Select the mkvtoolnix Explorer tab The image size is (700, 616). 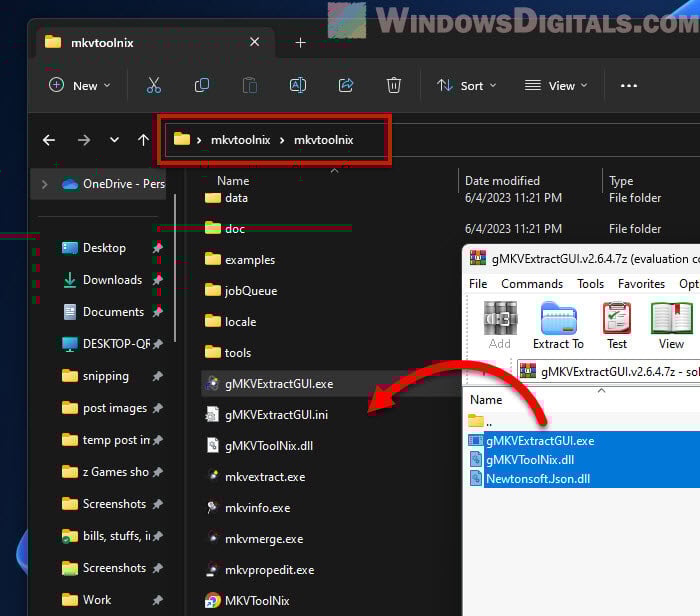pos(156,42)
